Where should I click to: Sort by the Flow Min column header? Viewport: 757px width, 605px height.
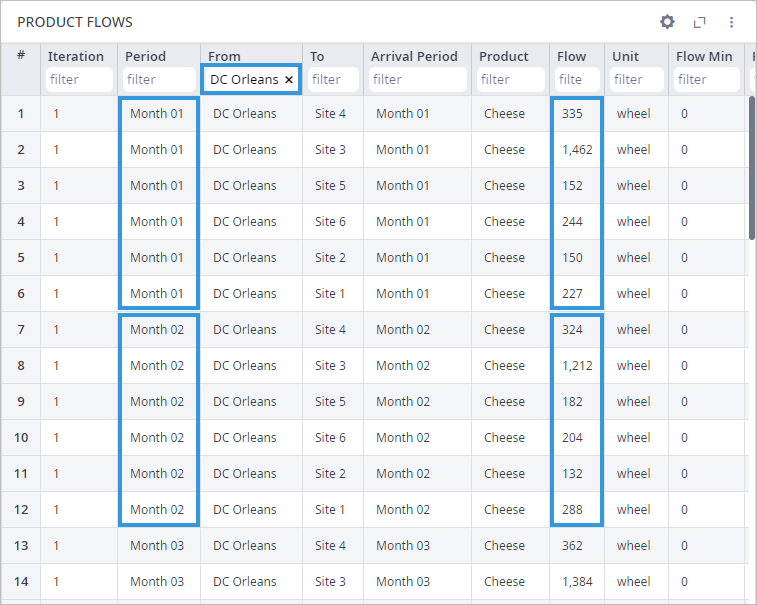coord(704,56)
